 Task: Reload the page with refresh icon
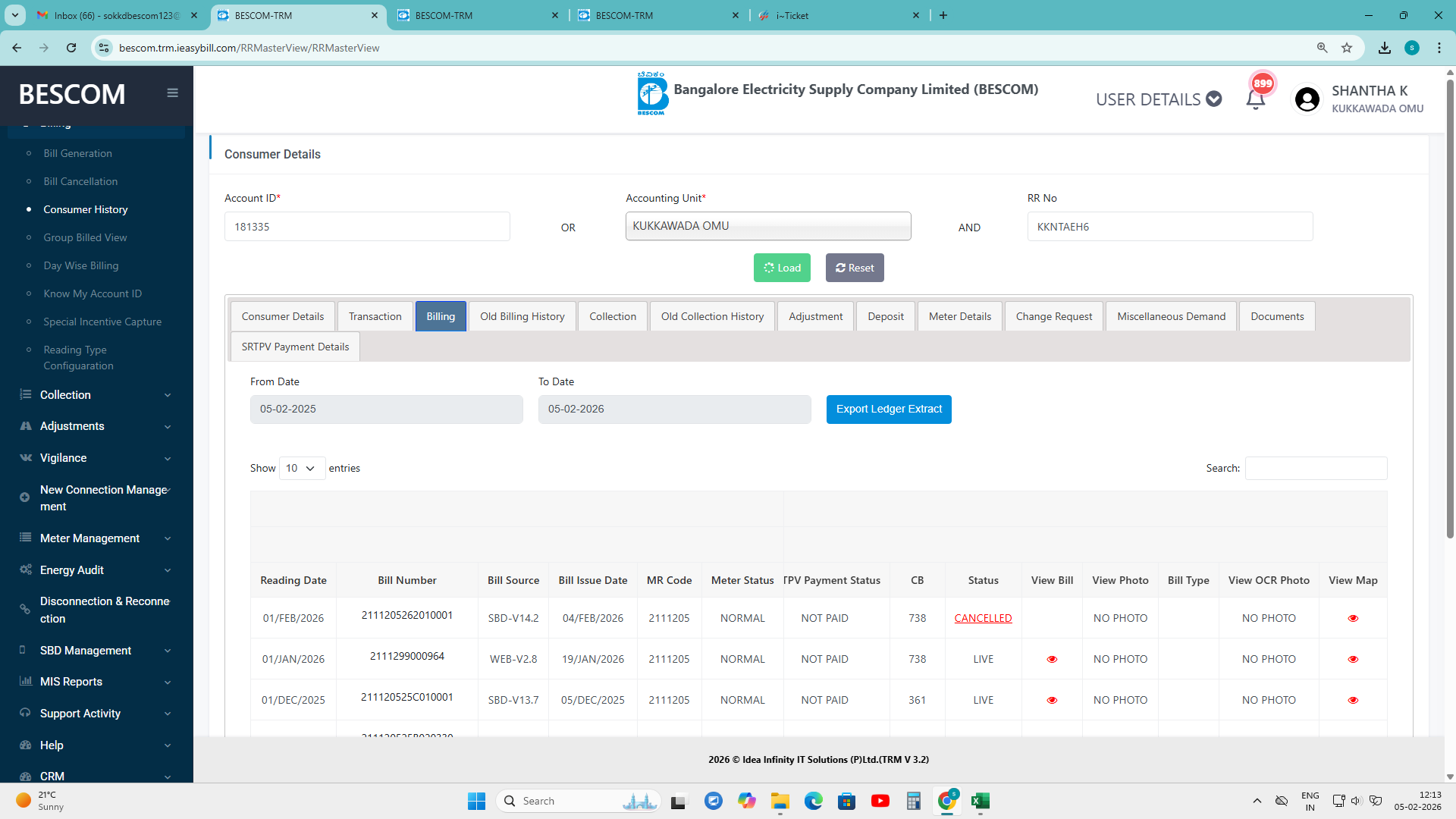[71, 48]
